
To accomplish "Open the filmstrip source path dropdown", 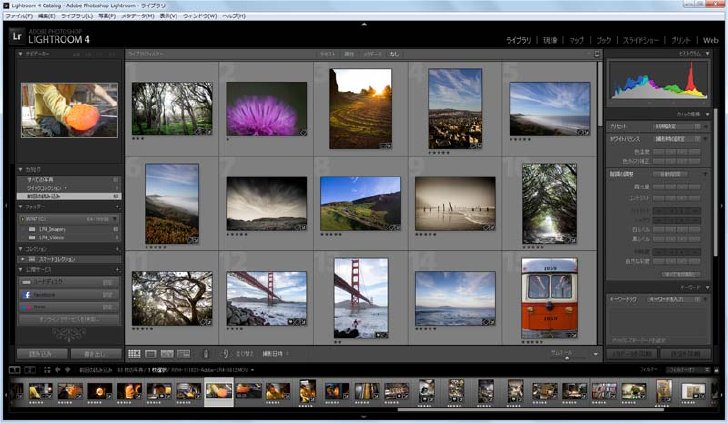I will click(x=252, y=370).
